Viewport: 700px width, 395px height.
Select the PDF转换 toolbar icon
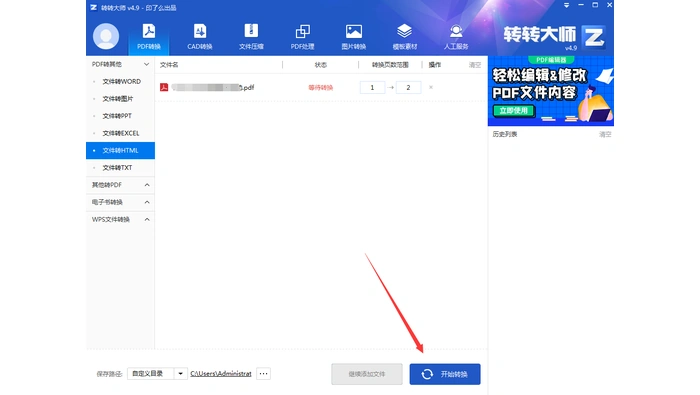149,37
